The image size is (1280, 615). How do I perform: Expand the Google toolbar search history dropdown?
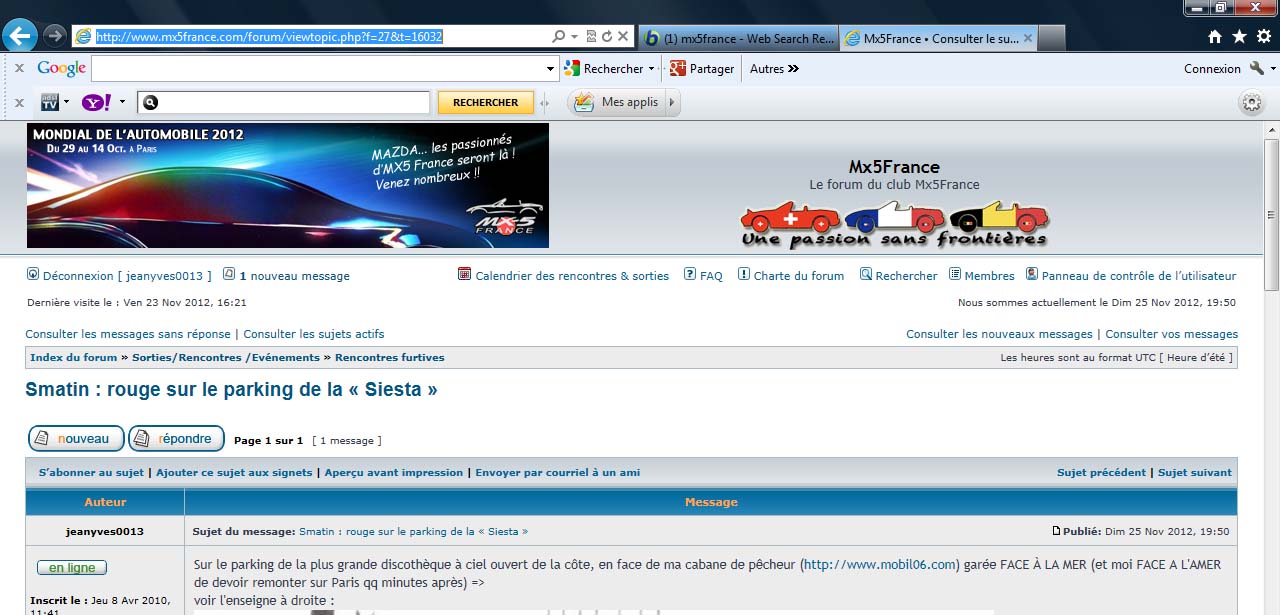pyautogui.click(x=551, y=69)
